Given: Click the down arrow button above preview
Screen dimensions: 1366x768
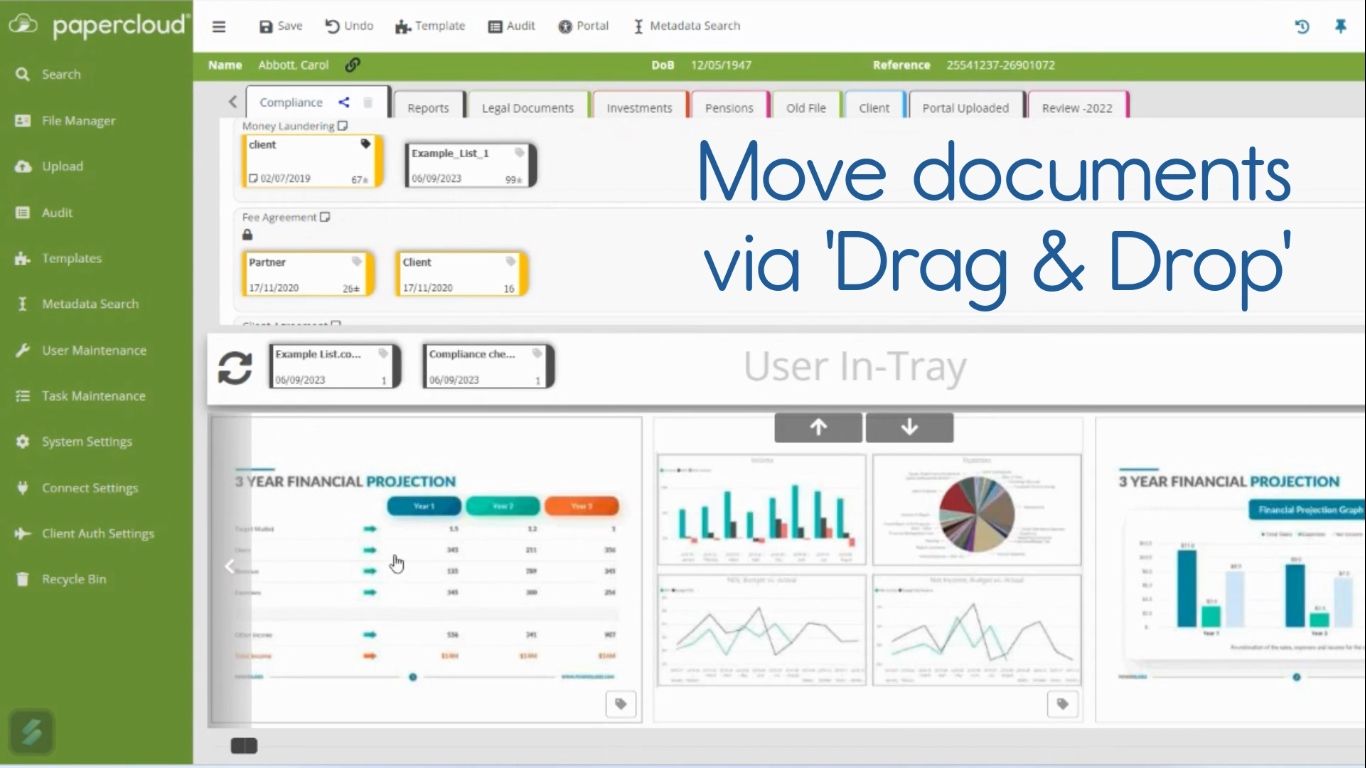Looking at the screenshot, I should pos(909,427).
